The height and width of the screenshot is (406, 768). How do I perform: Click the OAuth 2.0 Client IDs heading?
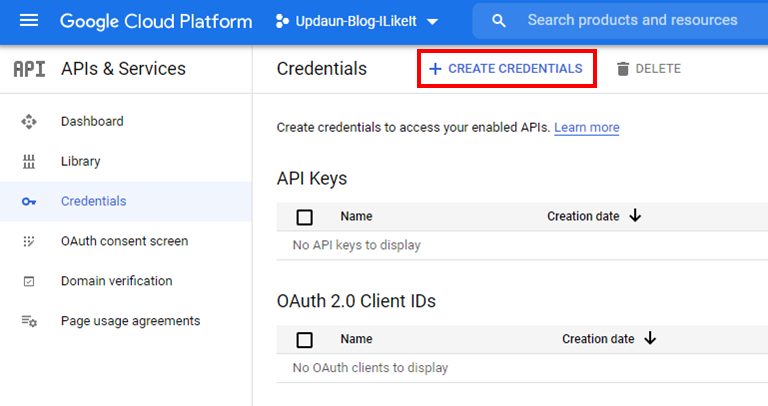356,301
